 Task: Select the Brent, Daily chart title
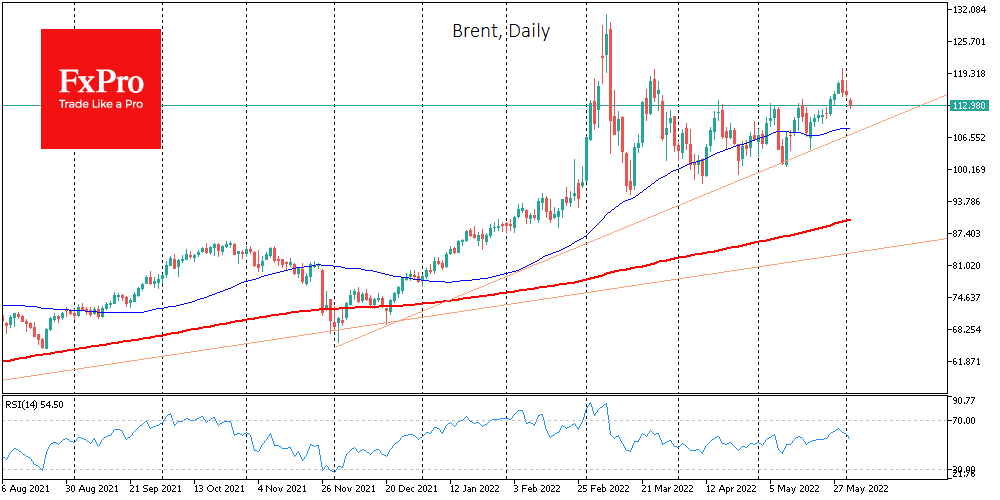500,31
